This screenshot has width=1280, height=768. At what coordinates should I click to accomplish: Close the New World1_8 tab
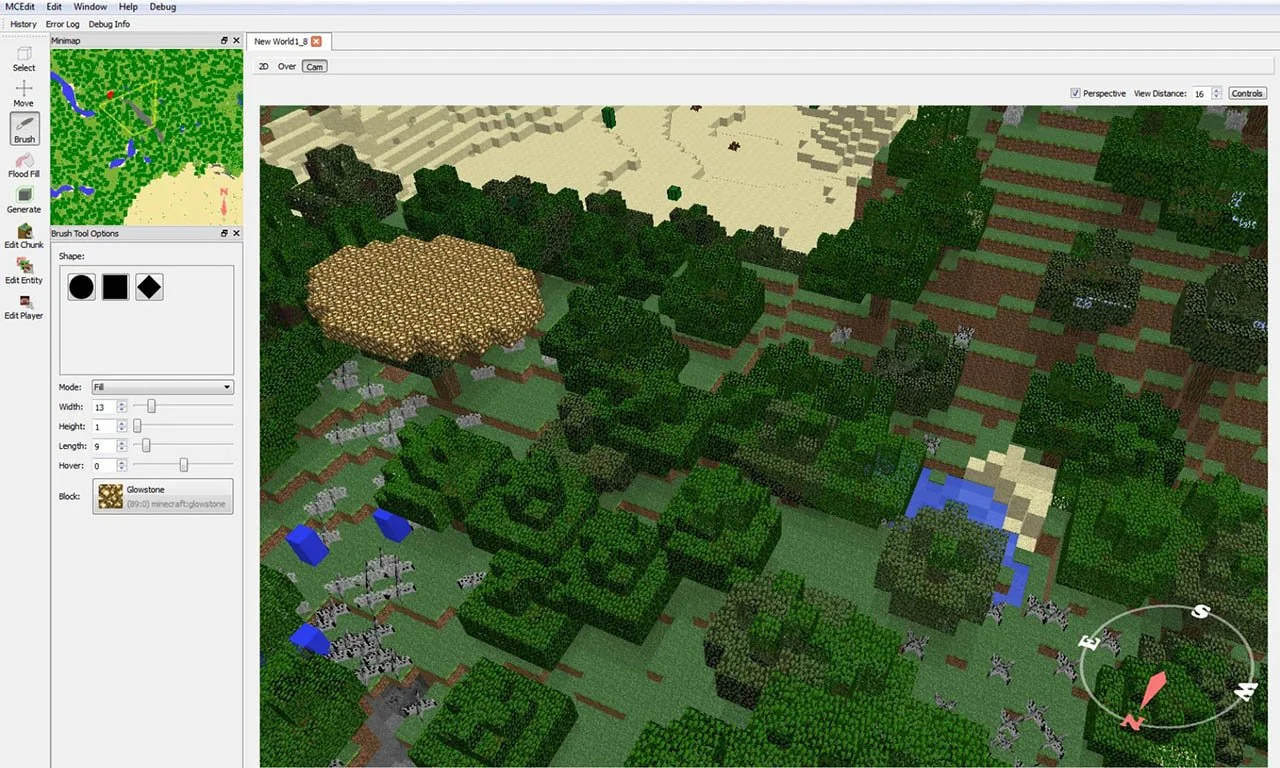click(316, 41)
